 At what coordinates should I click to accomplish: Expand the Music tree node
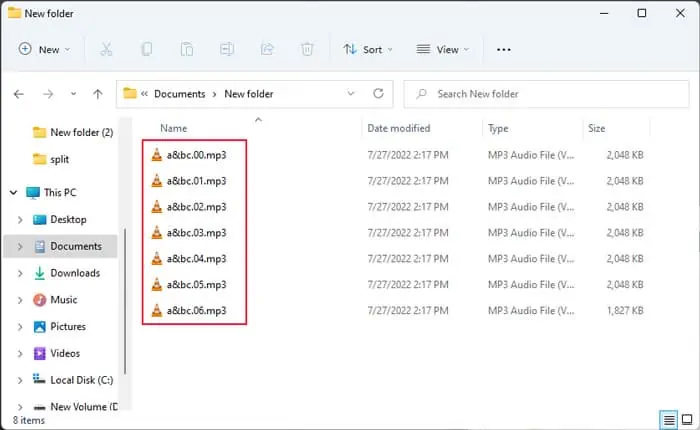(20, 300)
